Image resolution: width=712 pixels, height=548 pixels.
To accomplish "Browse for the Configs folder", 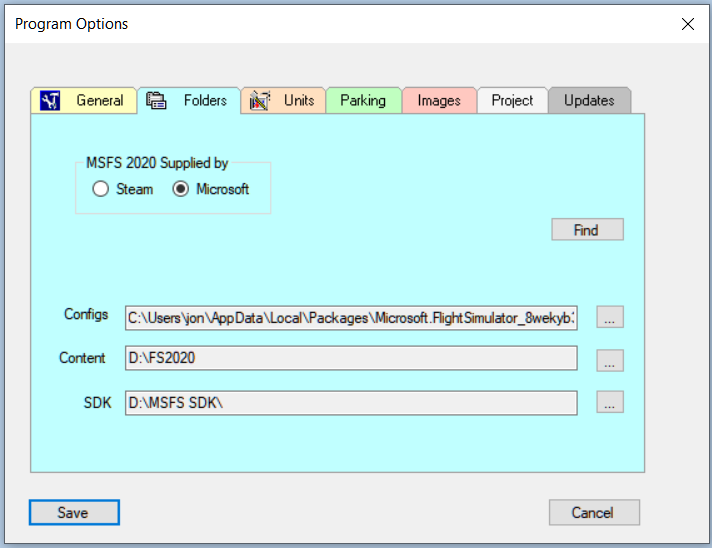I will tap(610, 317).
